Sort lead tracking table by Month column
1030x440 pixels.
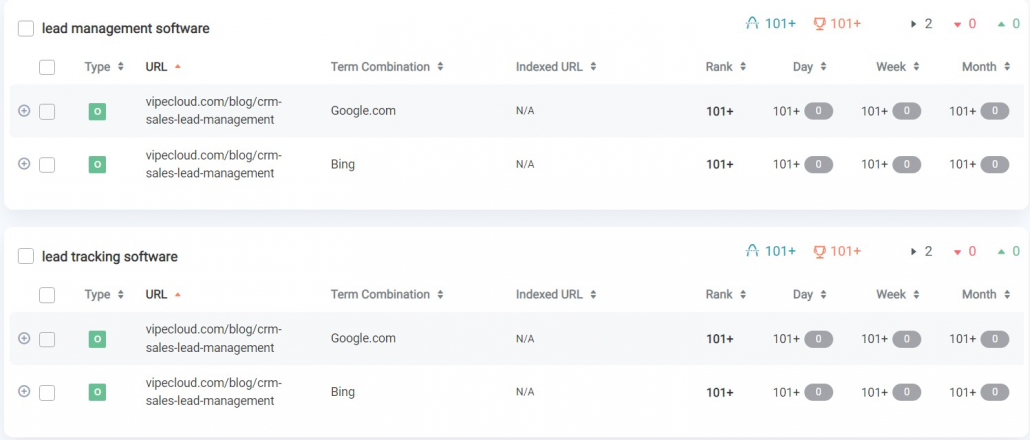pyautogui.click(x=986, y=294)
